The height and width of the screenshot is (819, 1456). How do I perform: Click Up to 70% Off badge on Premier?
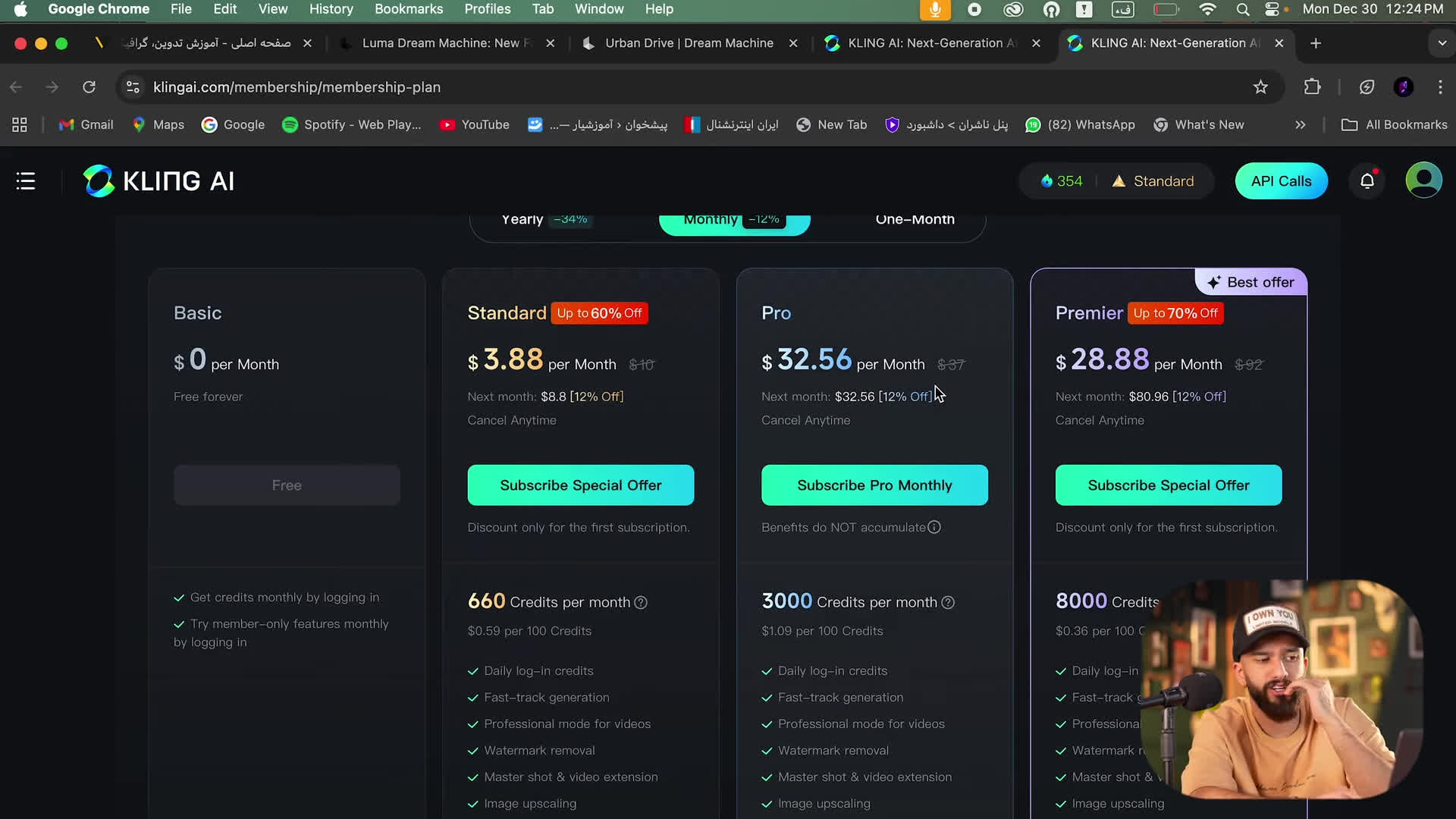pyautogui.click(x=1175, y=313)
